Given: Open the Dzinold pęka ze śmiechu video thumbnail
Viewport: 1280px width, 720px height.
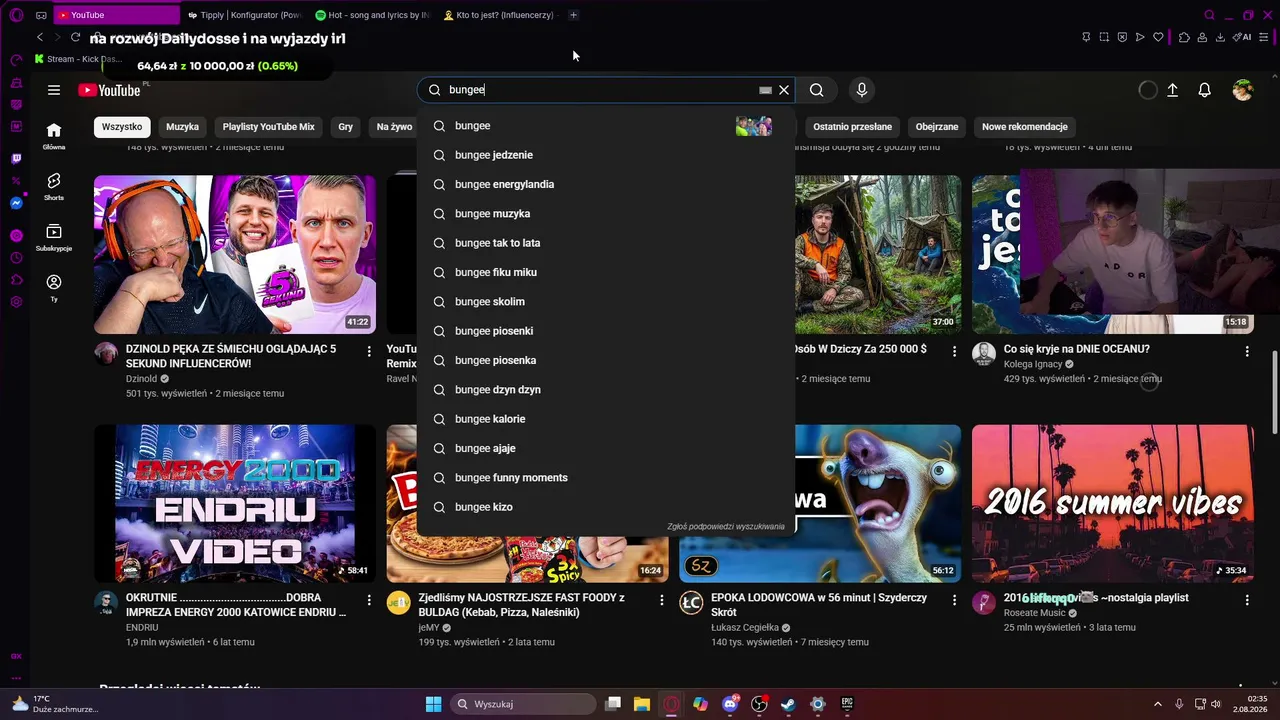Looking at the screenshot, I should pos(235,255).
